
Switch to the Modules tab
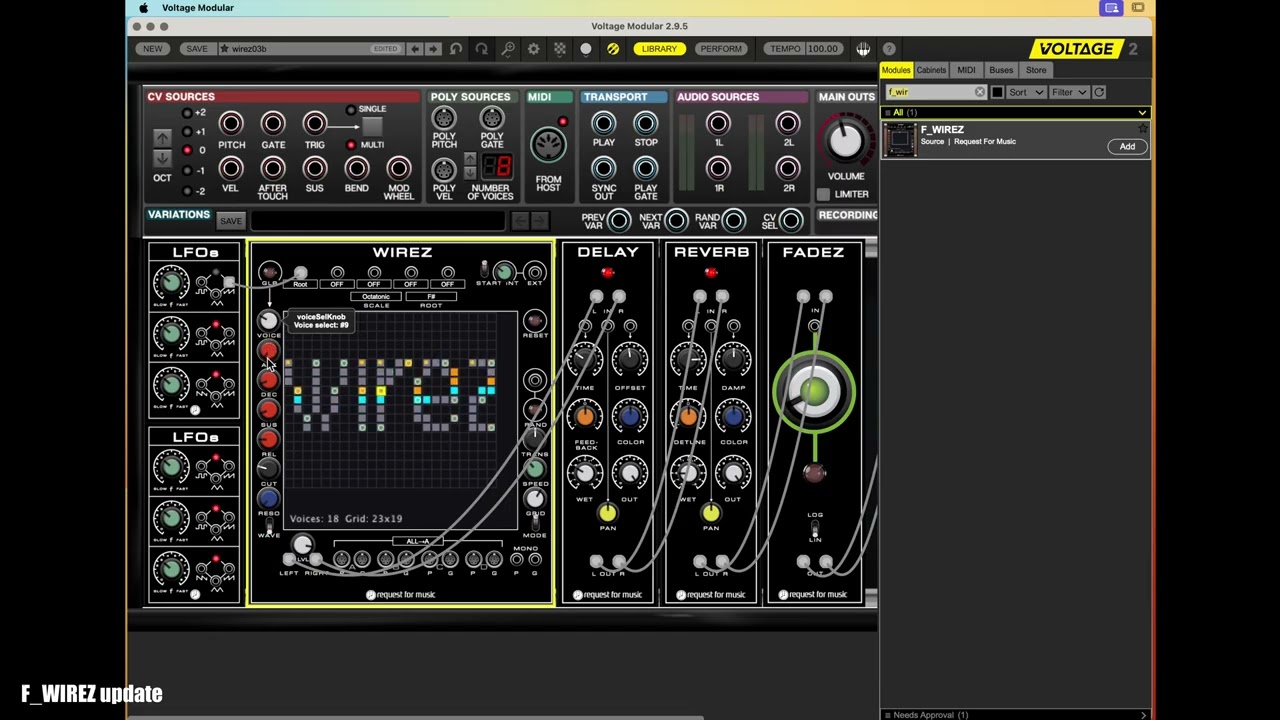896,70
